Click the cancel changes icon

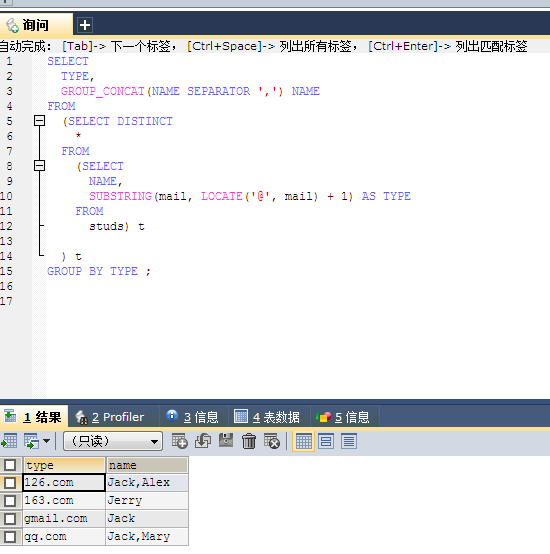pyautogui.click(x=272, y=441)
